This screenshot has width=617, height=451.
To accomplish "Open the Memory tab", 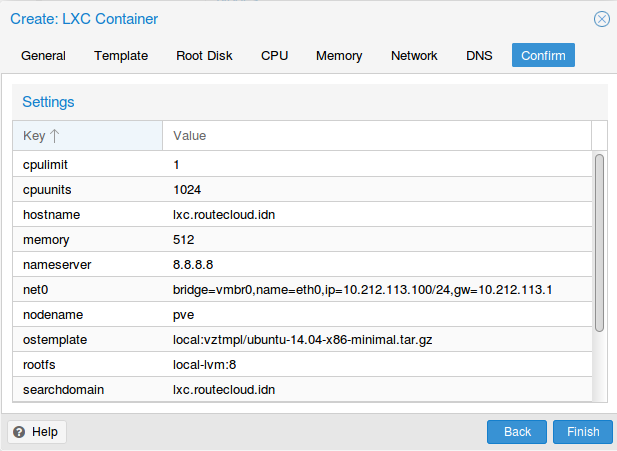I will [339, 55].
